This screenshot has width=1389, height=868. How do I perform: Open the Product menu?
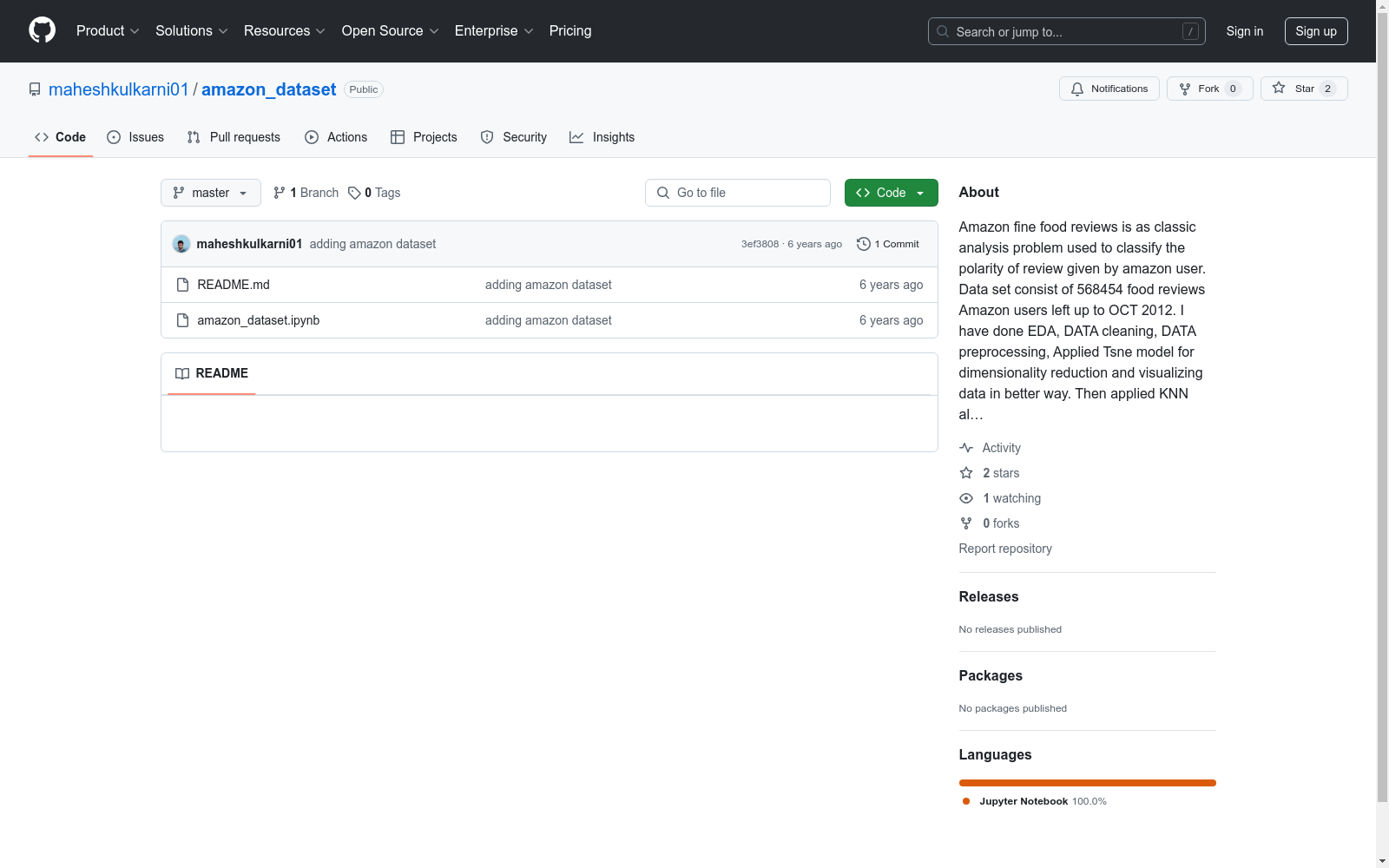click(x=108, y=30)
